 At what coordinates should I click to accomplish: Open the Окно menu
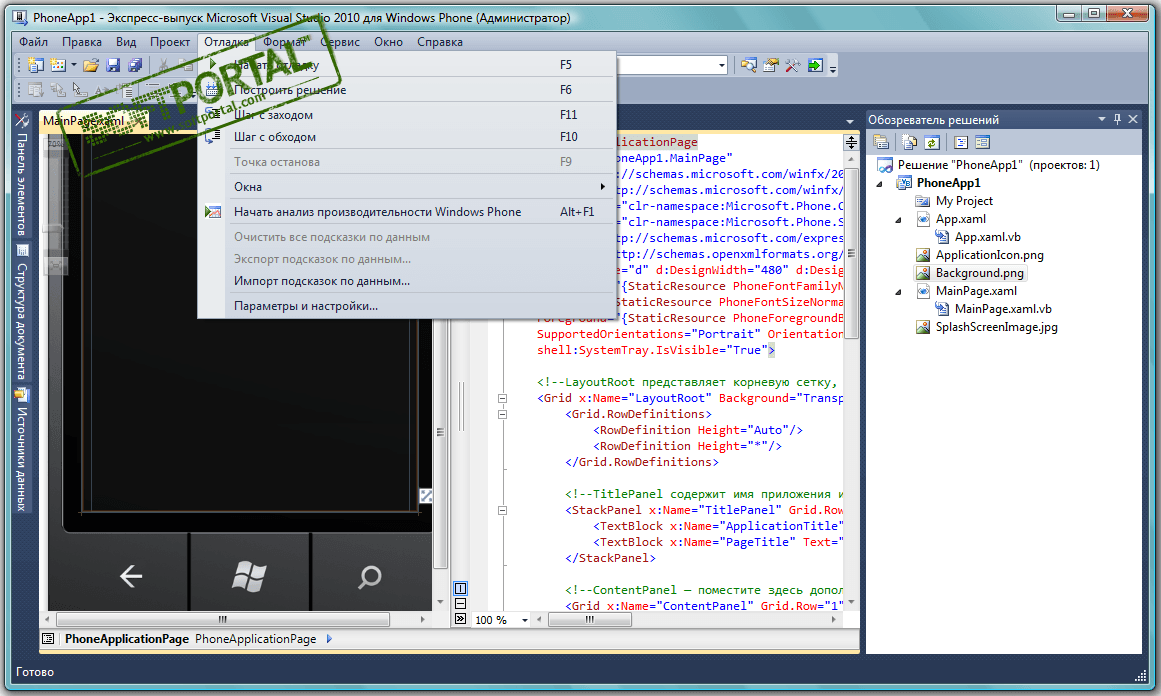pyautogui.click(x=388, y=42)
